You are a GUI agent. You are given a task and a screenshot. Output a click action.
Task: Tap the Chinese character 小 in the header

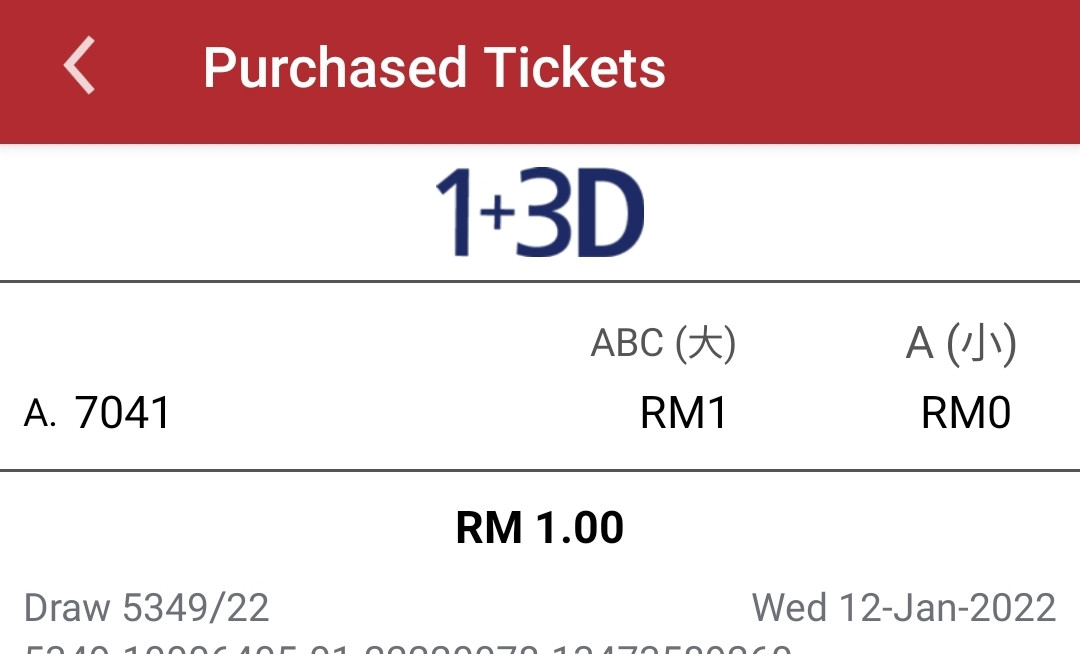[982, 343]
